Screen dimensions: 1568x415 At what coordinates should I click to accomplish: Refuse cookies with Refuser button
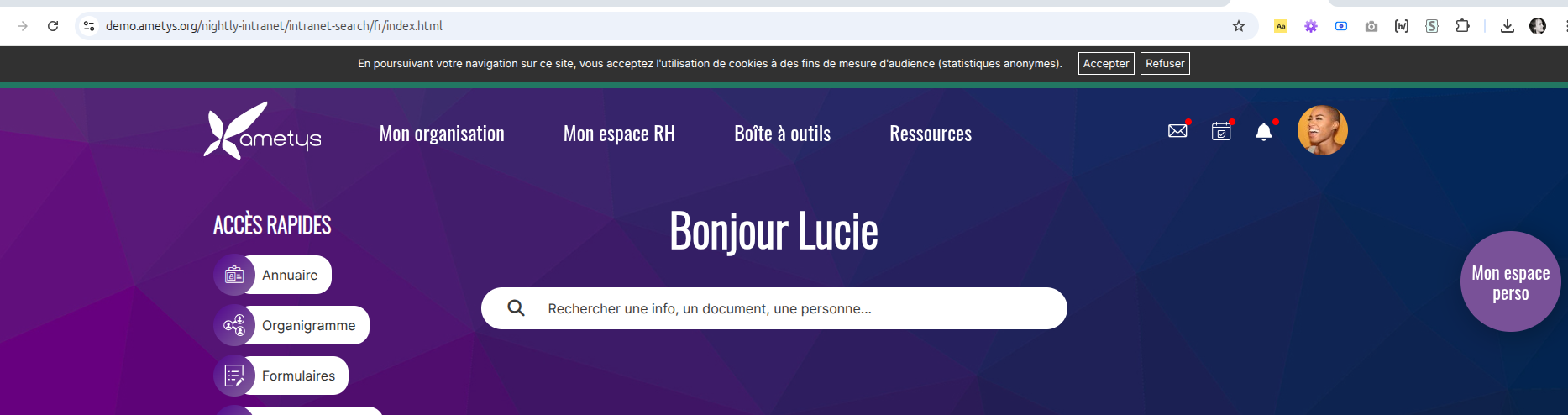[x=1165, y=63]
